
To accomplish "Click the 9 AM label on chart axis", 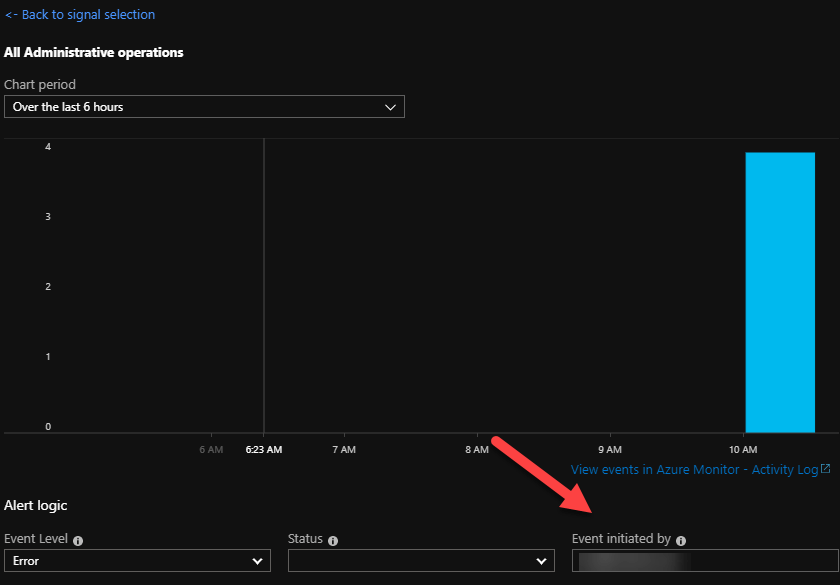I will tap(609, 450).
